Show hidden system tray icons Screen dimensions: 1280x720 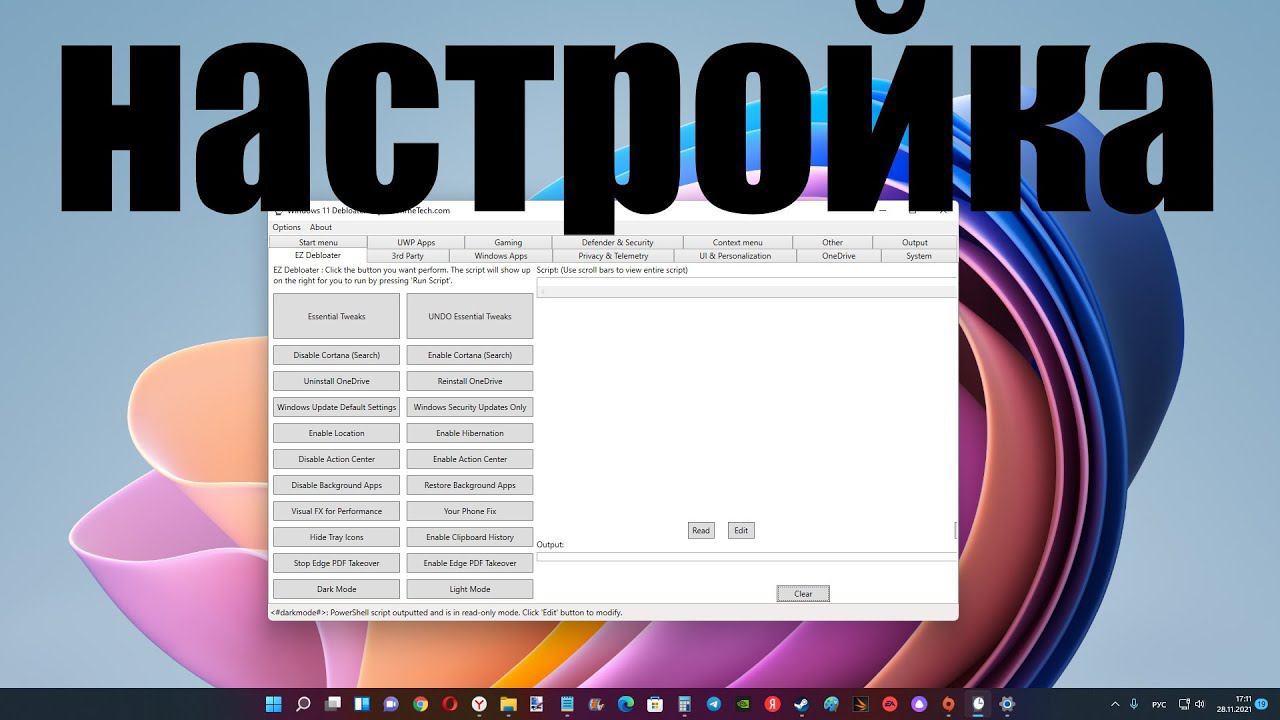[1113, 704]
